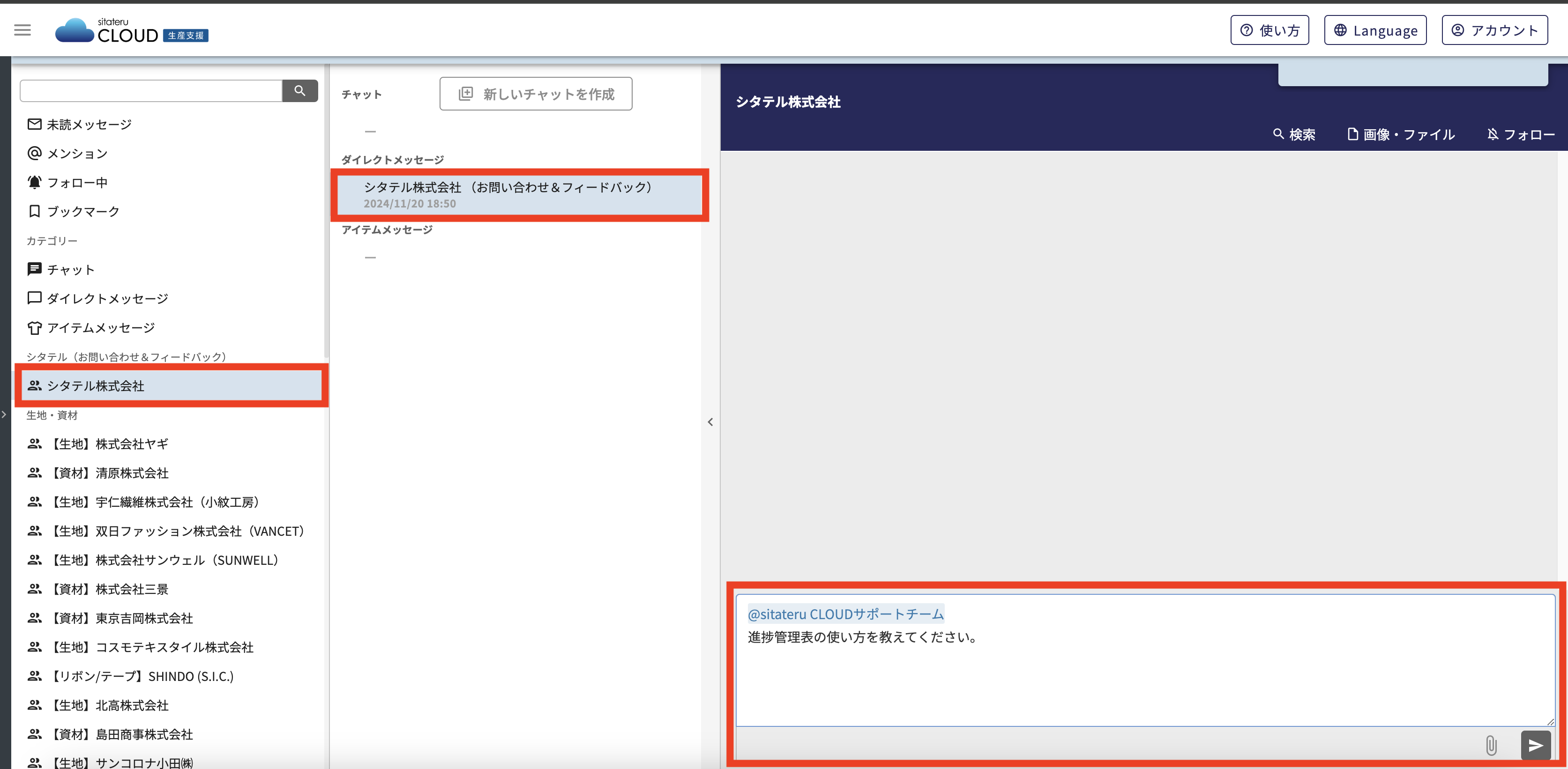Send the message with arrow button
Screen dimensions: 1568x769
(x=1535, y=745)
